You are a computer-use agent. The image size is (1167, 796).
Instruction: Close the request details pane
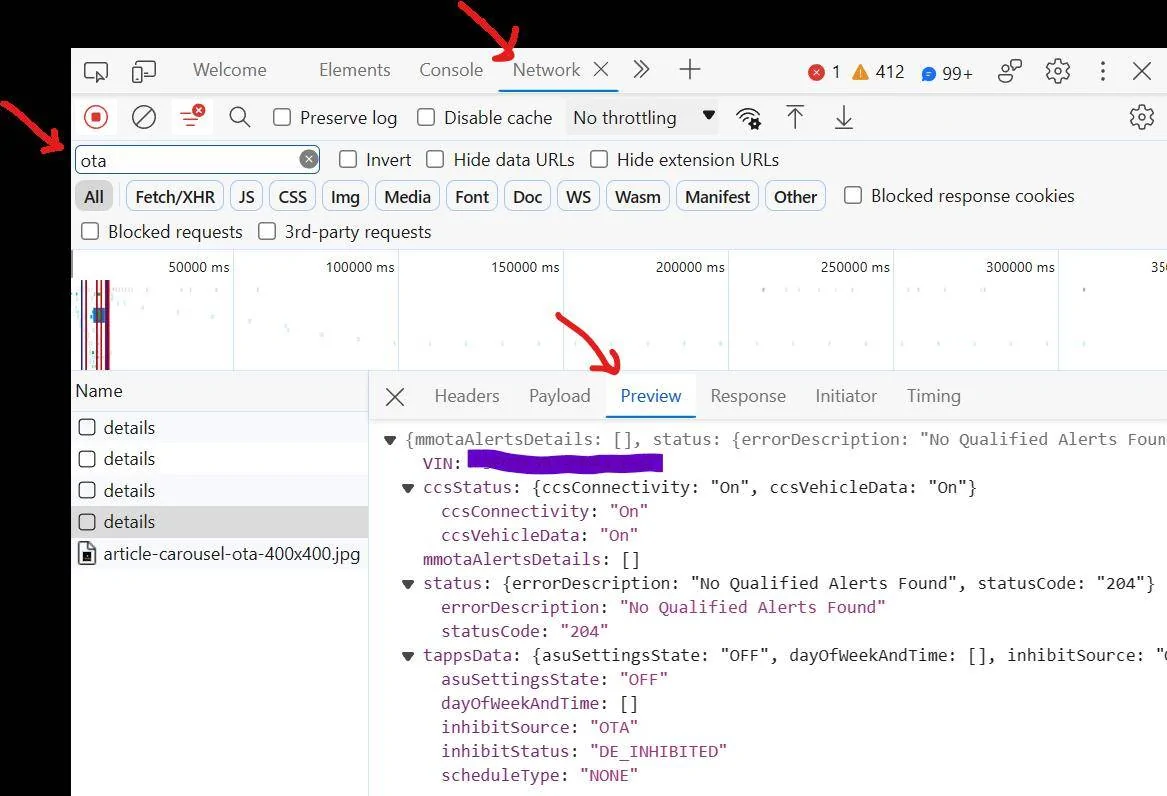click(395, 397)
